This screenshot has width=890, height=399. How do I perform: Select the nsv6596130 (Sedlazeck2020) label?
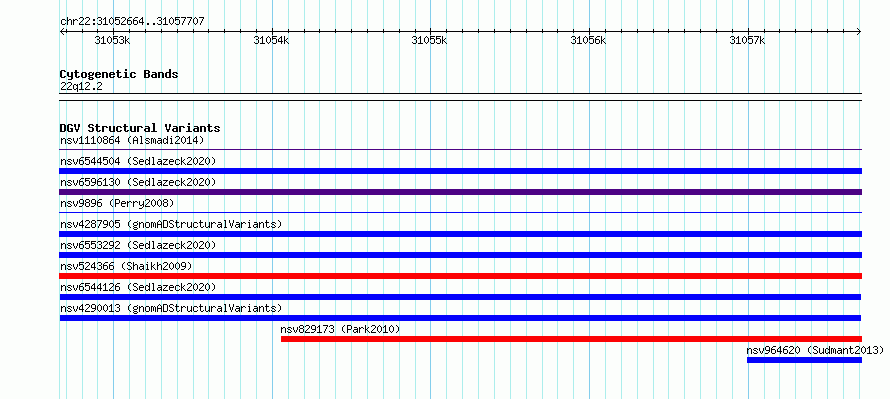click(x=138, y=182)
